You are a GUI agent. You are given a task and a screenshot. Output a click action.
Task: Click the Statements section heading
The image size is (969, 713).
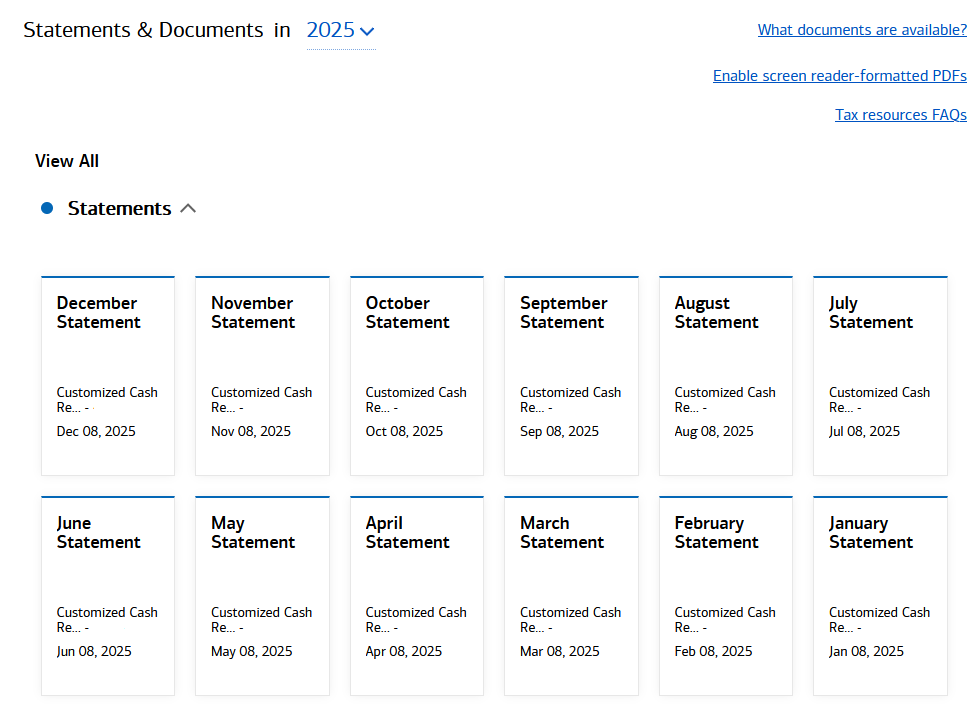[119, 208]
